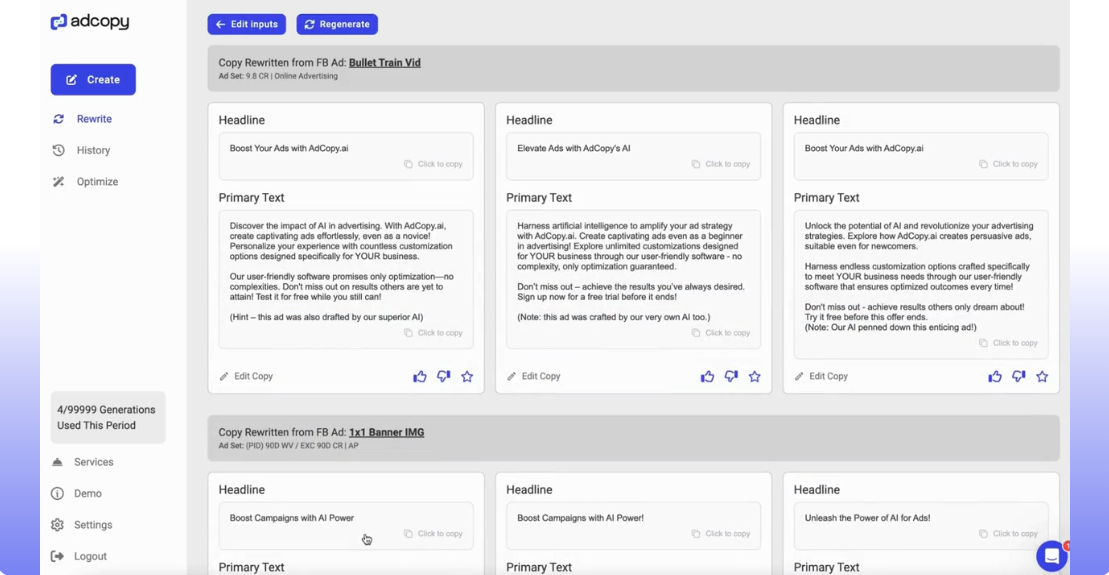1109x575 pixels.
Task: Copy the 'Boost Campaigns with AI Power' headline without exclamation
Action: (434, 534)
